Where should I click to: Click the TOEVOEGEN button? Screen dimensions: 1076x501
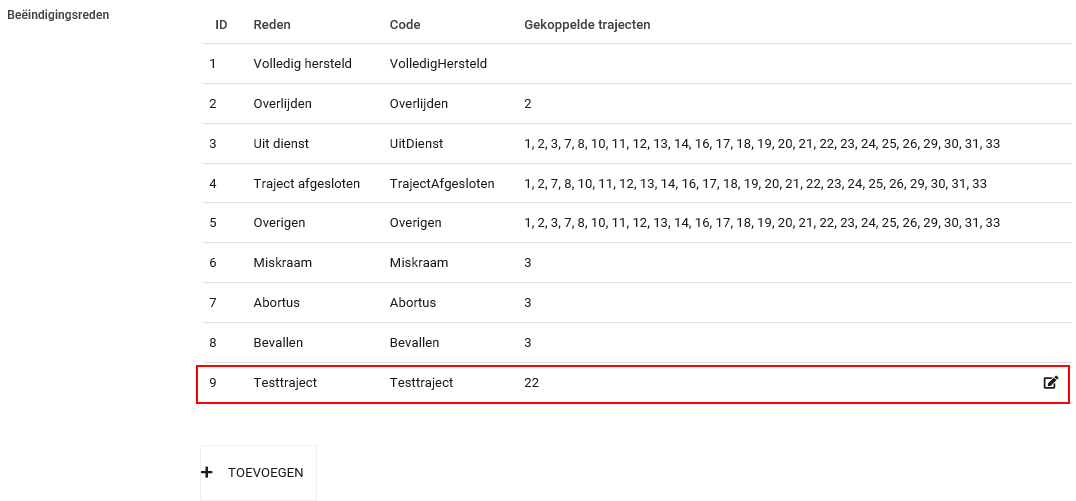[258, 472]
